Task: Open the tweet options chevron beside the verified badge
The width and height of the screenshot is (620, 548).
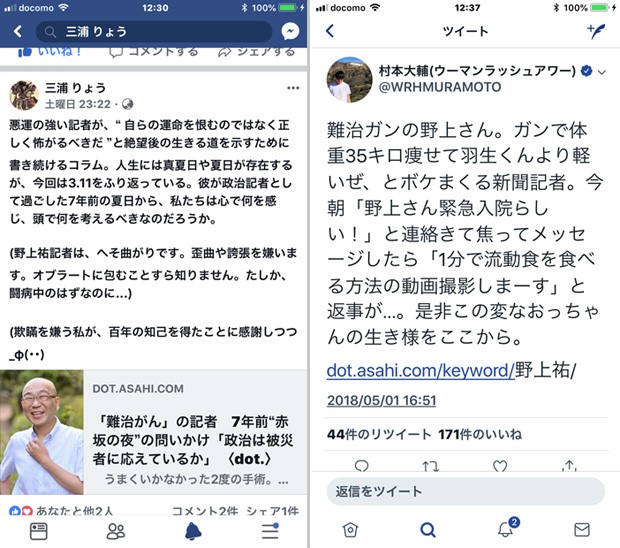Action: (602, 72)
